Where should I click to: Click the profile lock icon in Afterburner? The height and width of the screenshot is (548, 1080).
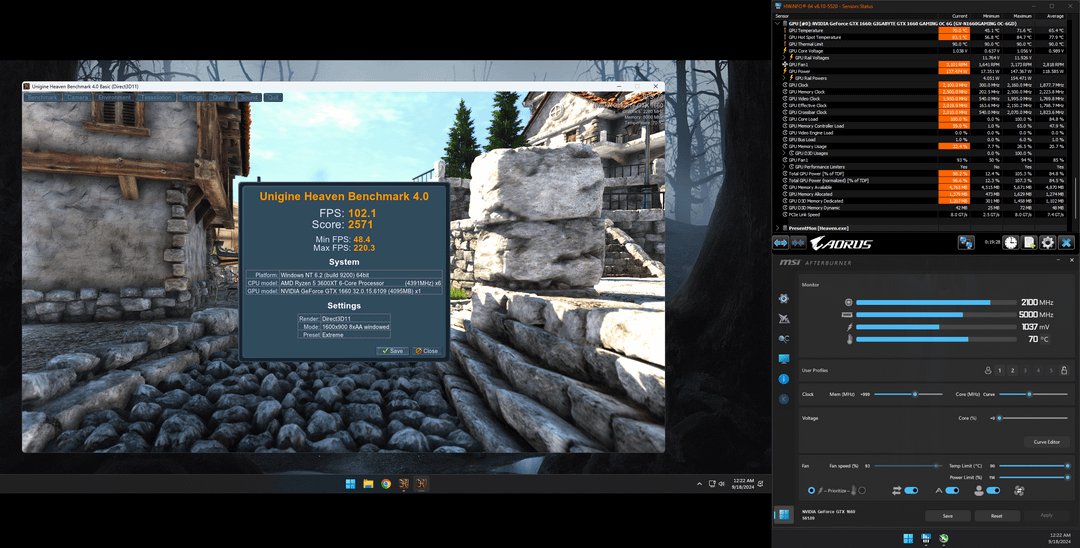[1064, 370]
